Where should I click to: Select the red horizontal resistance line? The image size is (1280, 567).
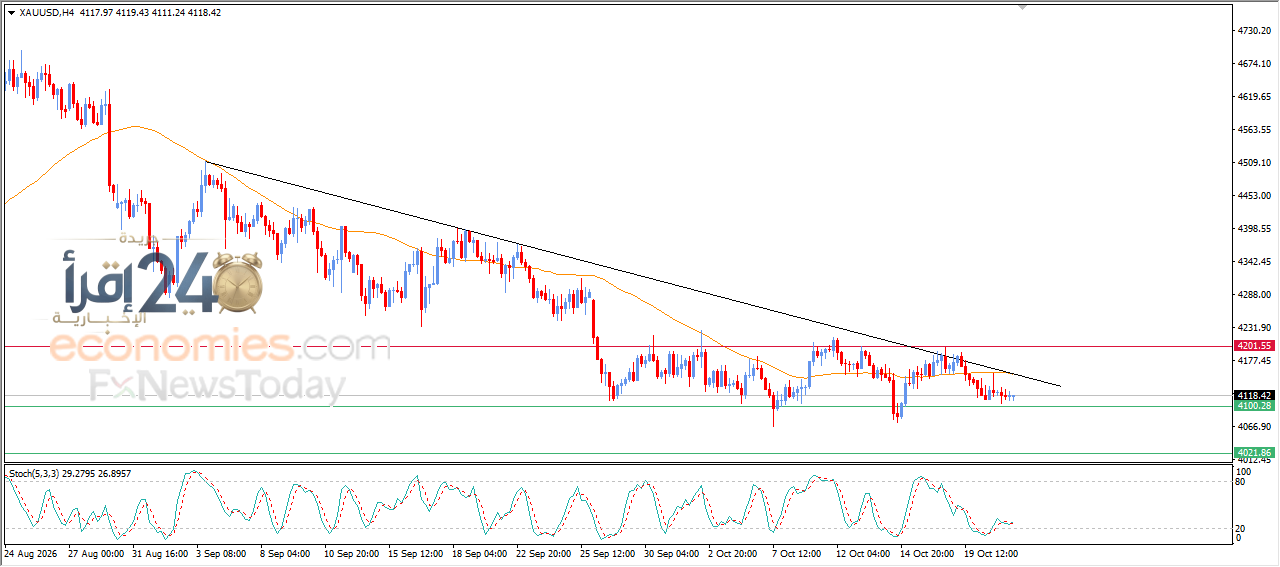coord(617,346)
